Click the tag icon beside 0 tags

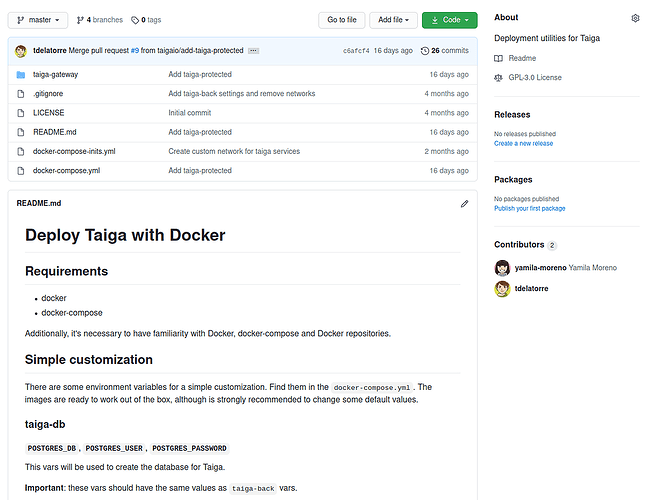[135, 20]
